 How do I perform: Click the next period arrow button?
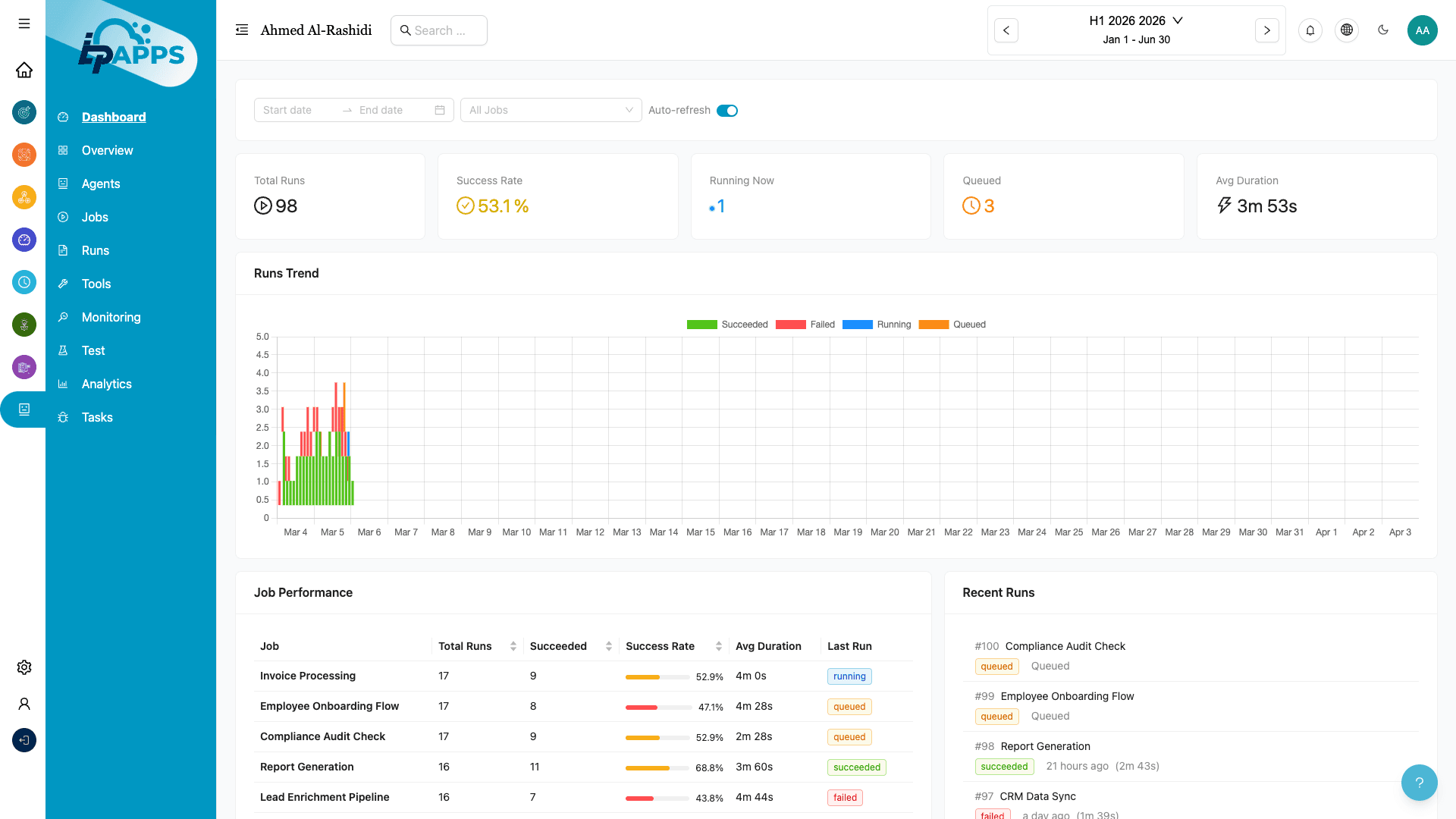[x=1266, y=30]
